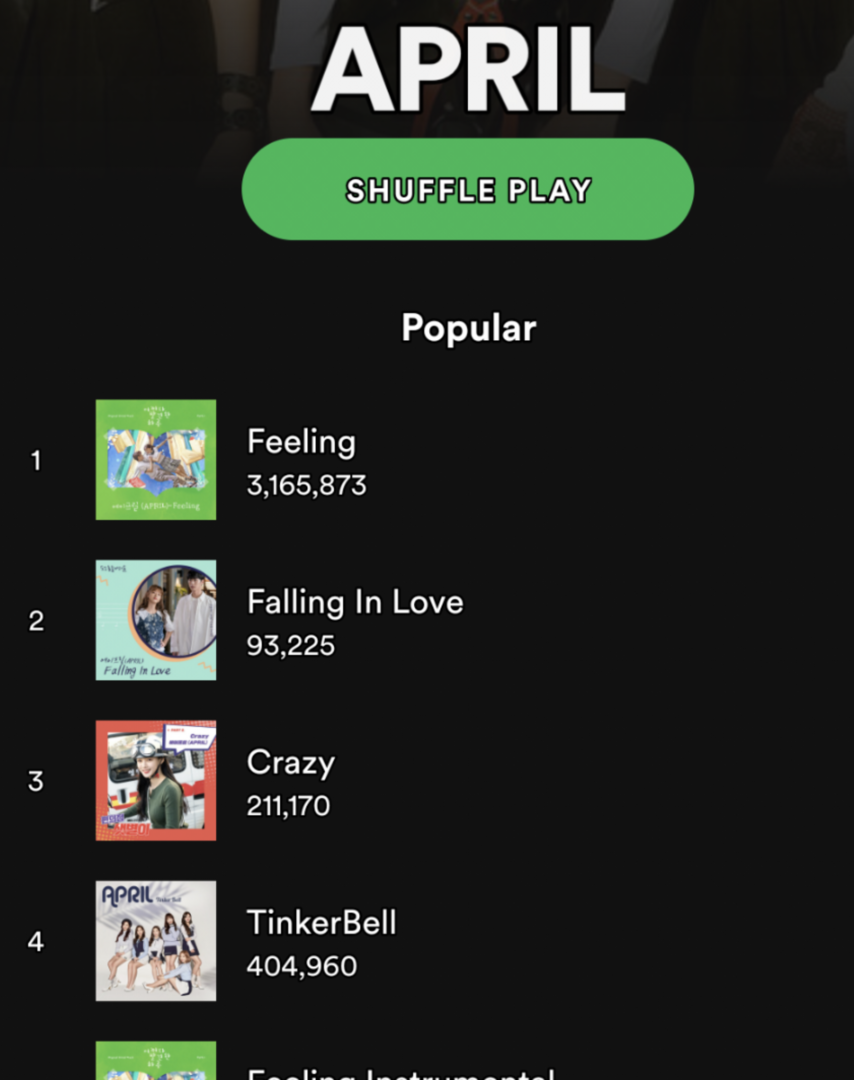Open the TinkerBell album cover image
Screen dimensions: 854x1080
156,941
